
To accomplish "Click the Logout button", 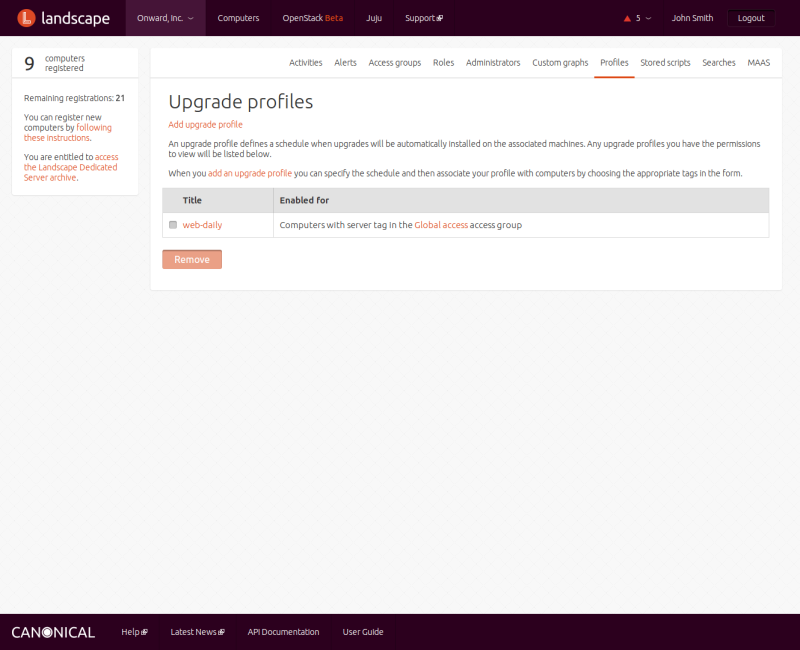I will 750,18.
